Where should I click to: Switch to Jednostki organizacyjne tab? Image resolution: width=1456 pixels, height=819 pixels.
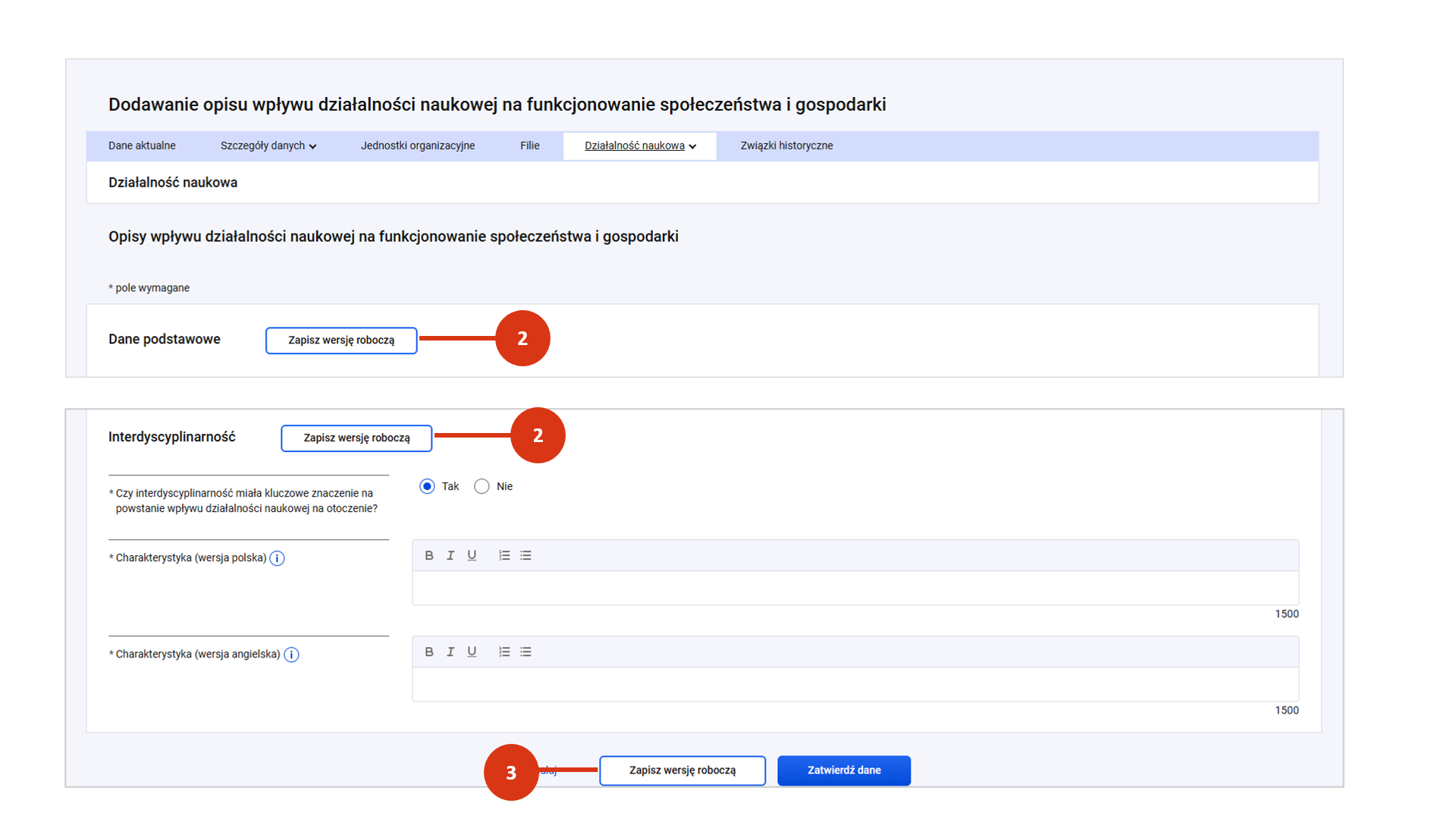click(417, 146)
